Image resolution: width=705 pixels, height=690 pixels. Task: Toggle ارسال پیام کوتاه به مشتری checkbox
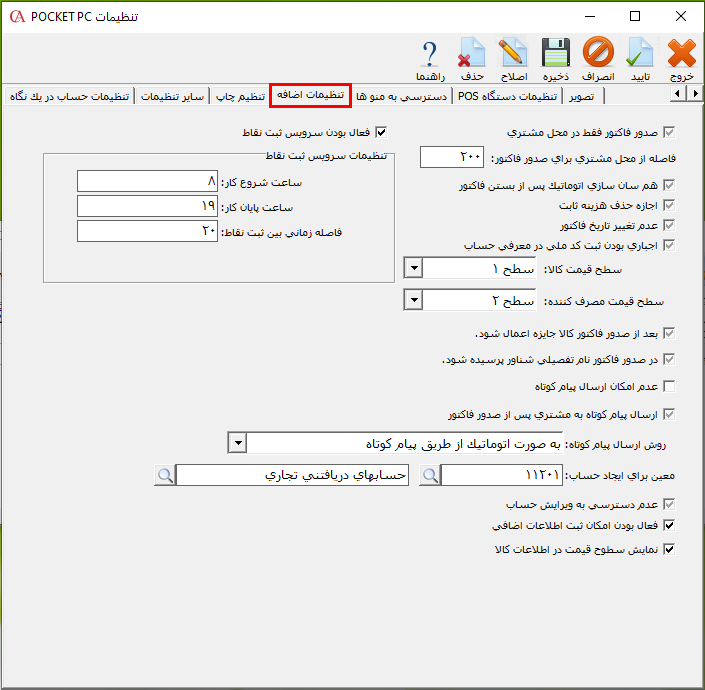[669, 414]
